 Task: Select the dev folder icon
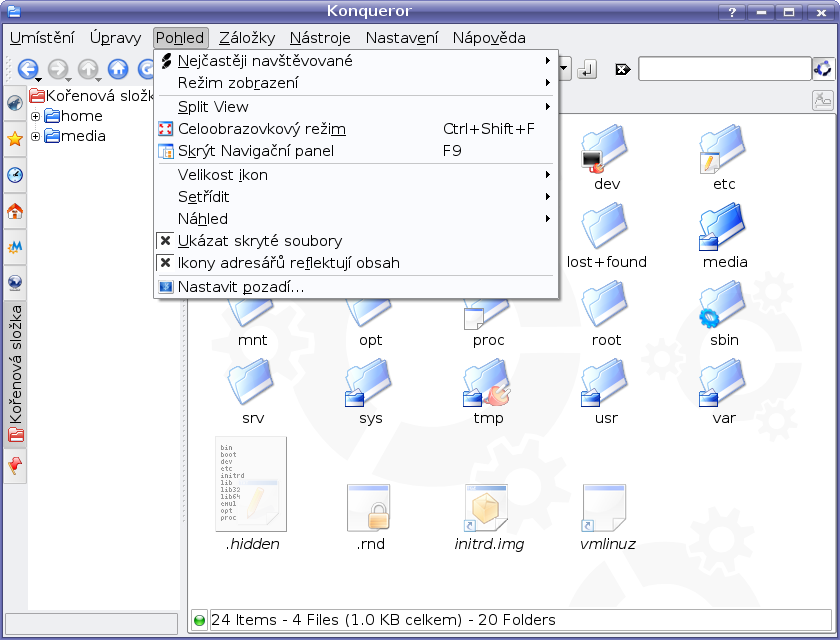click(x=606, y=149)
